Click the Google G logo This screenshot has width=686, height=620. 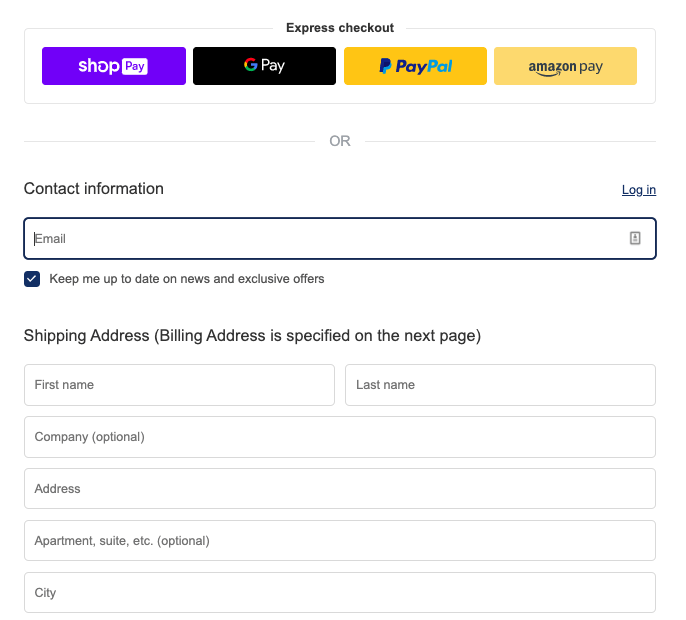(x=251, y=65)
